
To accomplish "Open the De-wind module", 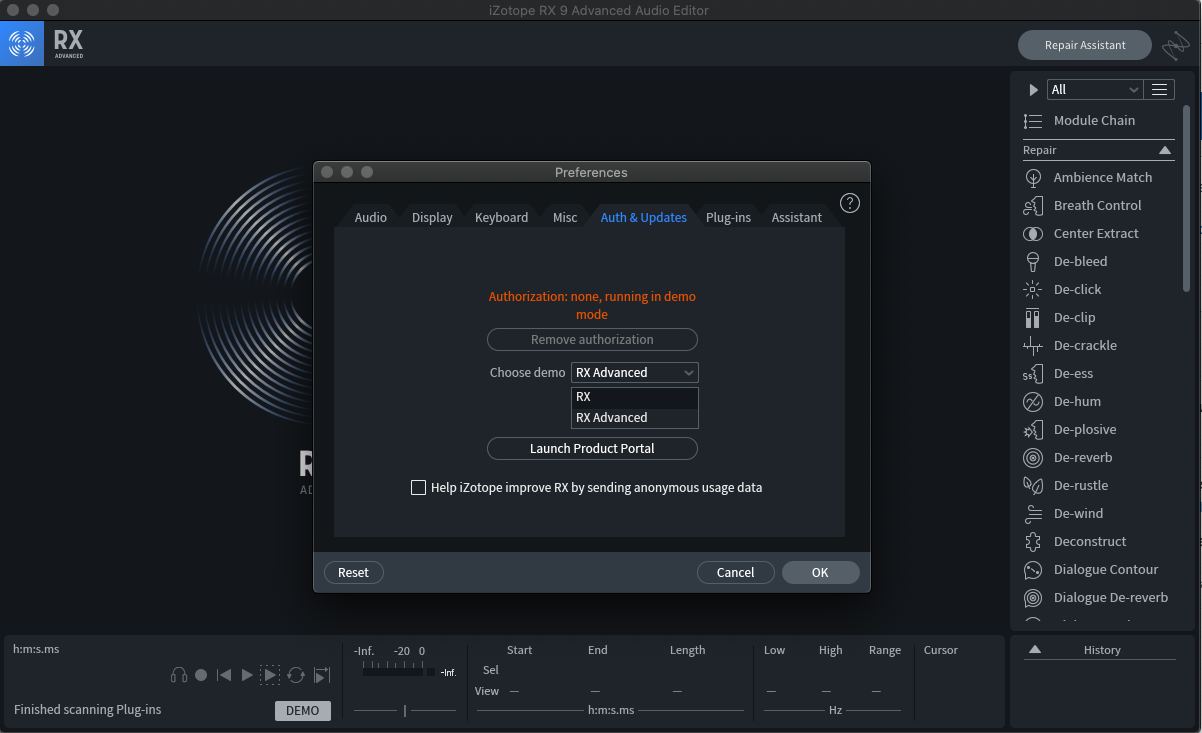I will pos(1078,513).
